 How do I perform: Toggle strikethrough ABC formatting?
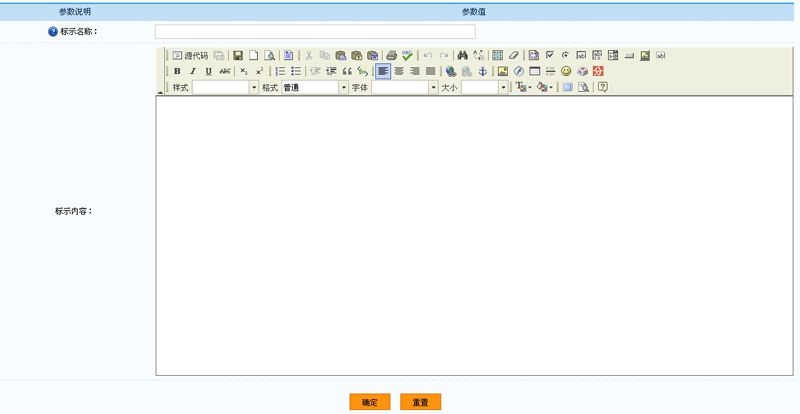pyautogui.click(x=224, y=71)
